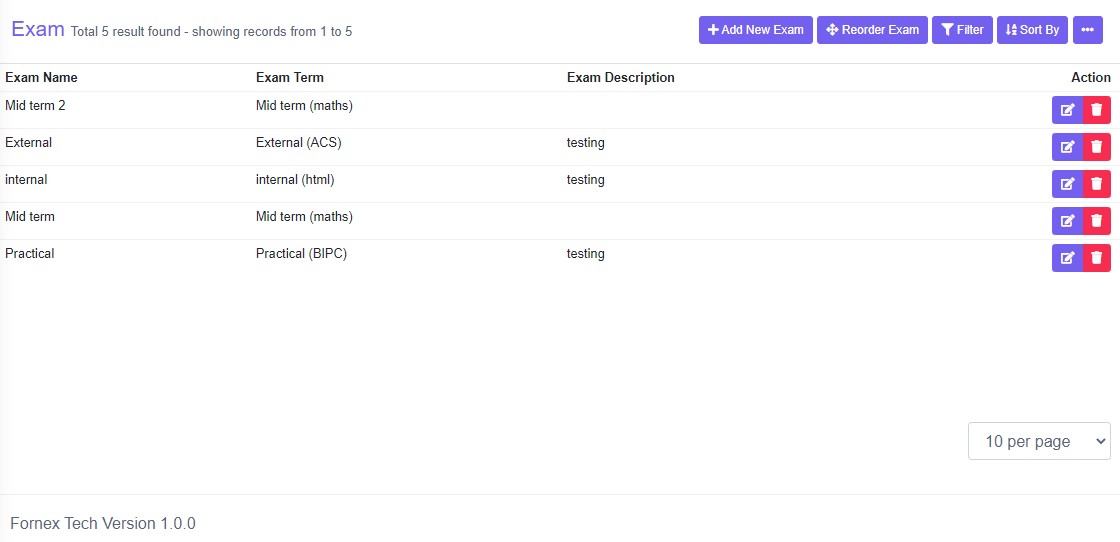Click the Exam page title
Screen dimensions: 1120x542
pos(38,29)
